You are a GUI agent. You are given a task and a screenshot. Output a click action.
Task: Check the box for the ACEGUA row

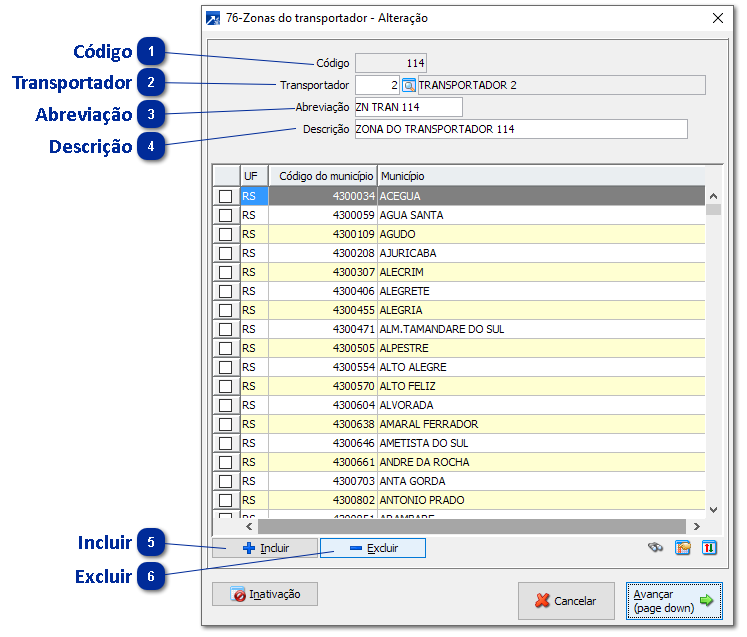click(x=225, y=196)
